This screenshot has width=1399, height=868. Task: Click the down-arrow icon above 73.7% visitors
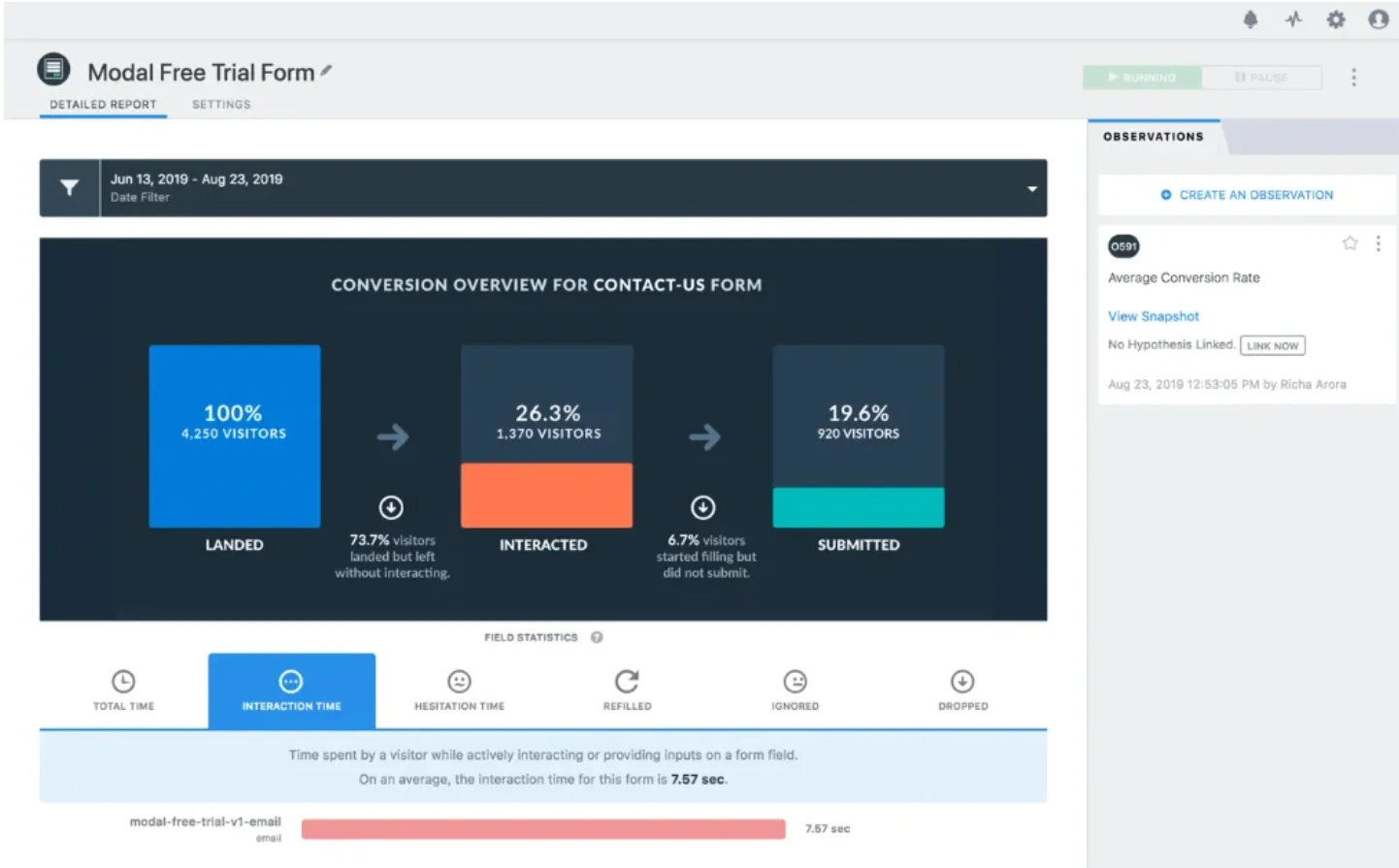pyautogui.click(x=391, y=507)
